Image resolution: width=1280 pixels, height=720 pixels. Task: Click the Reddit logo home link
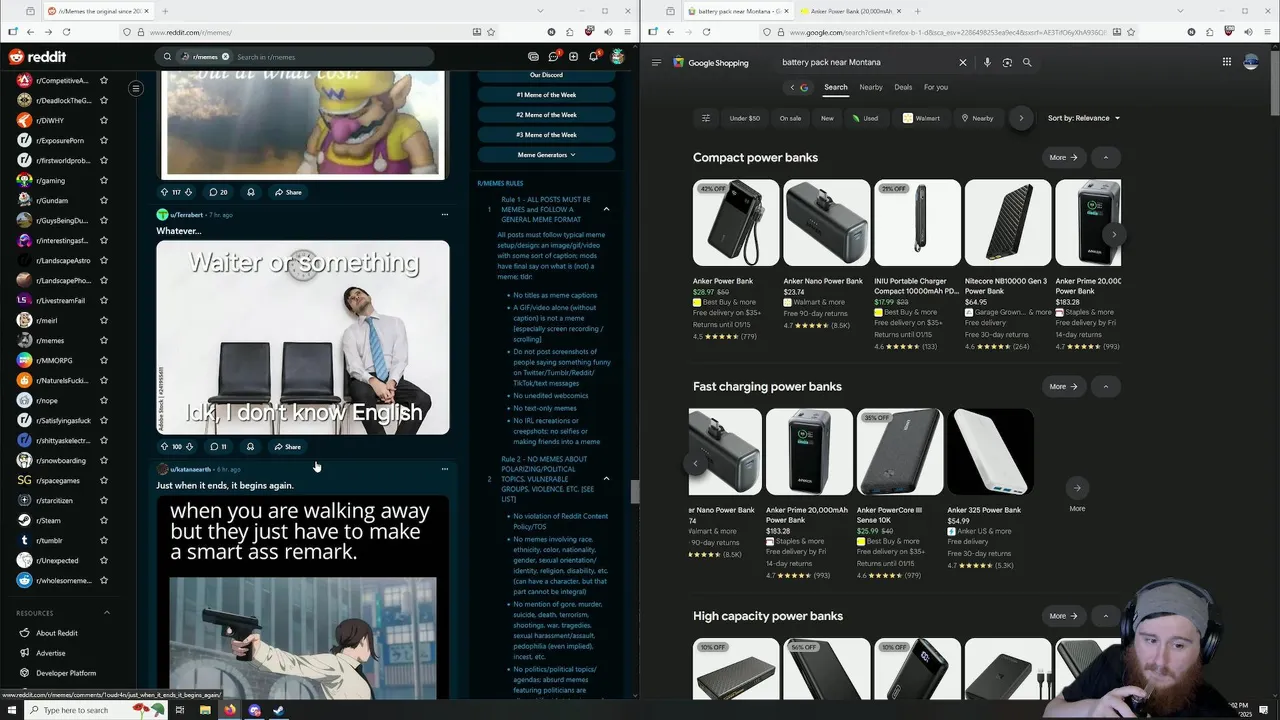coord(37,57)
